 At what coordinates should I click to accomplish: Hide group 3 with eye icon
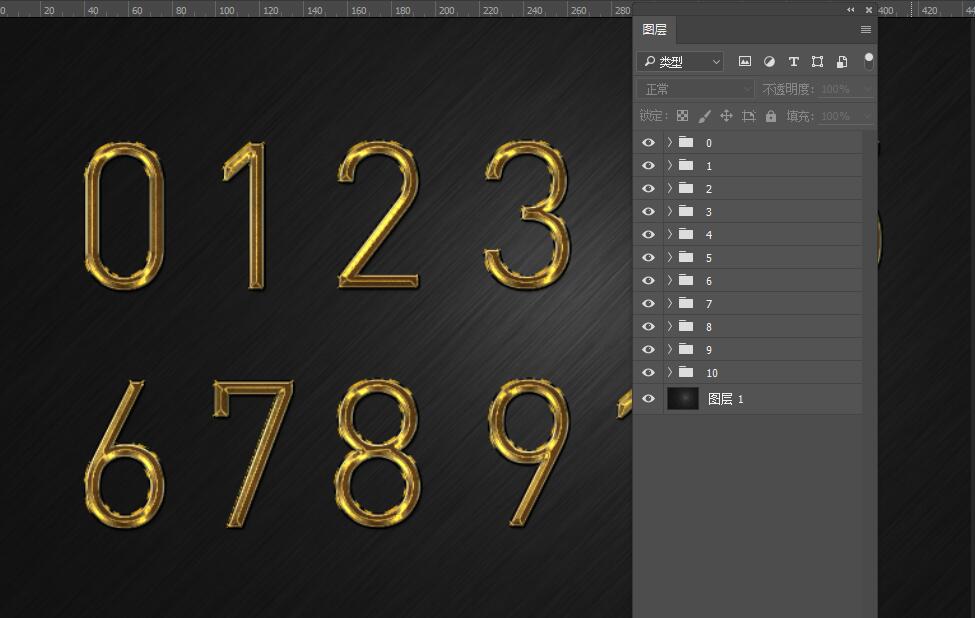[648, 211]
